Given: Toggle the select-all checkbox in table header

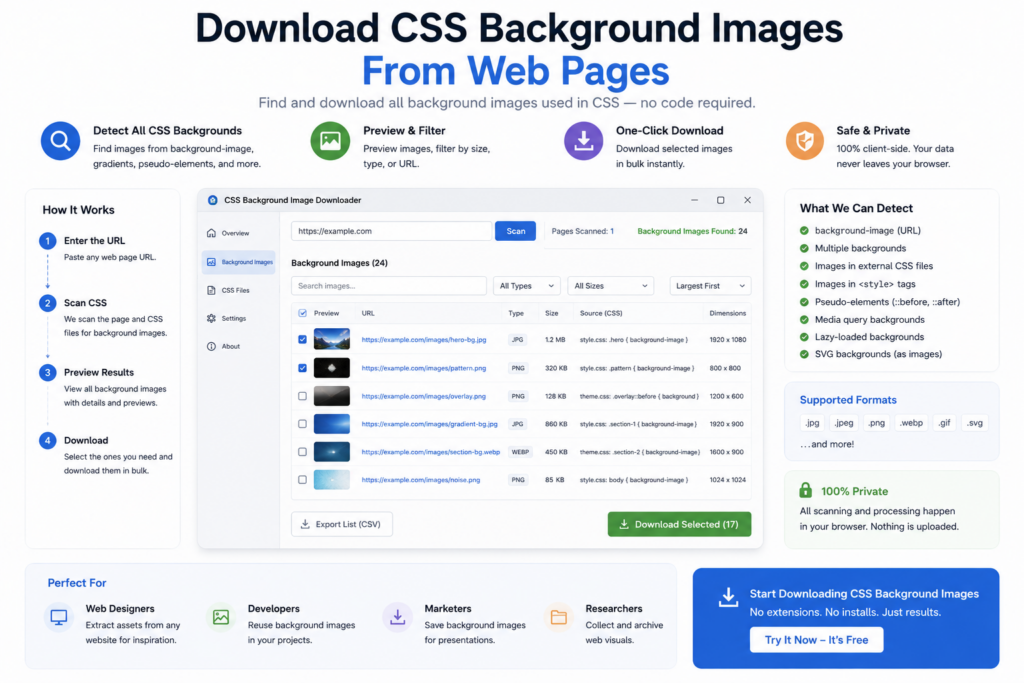Looking at the screenshot, I should pyautogui.click(x=302, y=313).
